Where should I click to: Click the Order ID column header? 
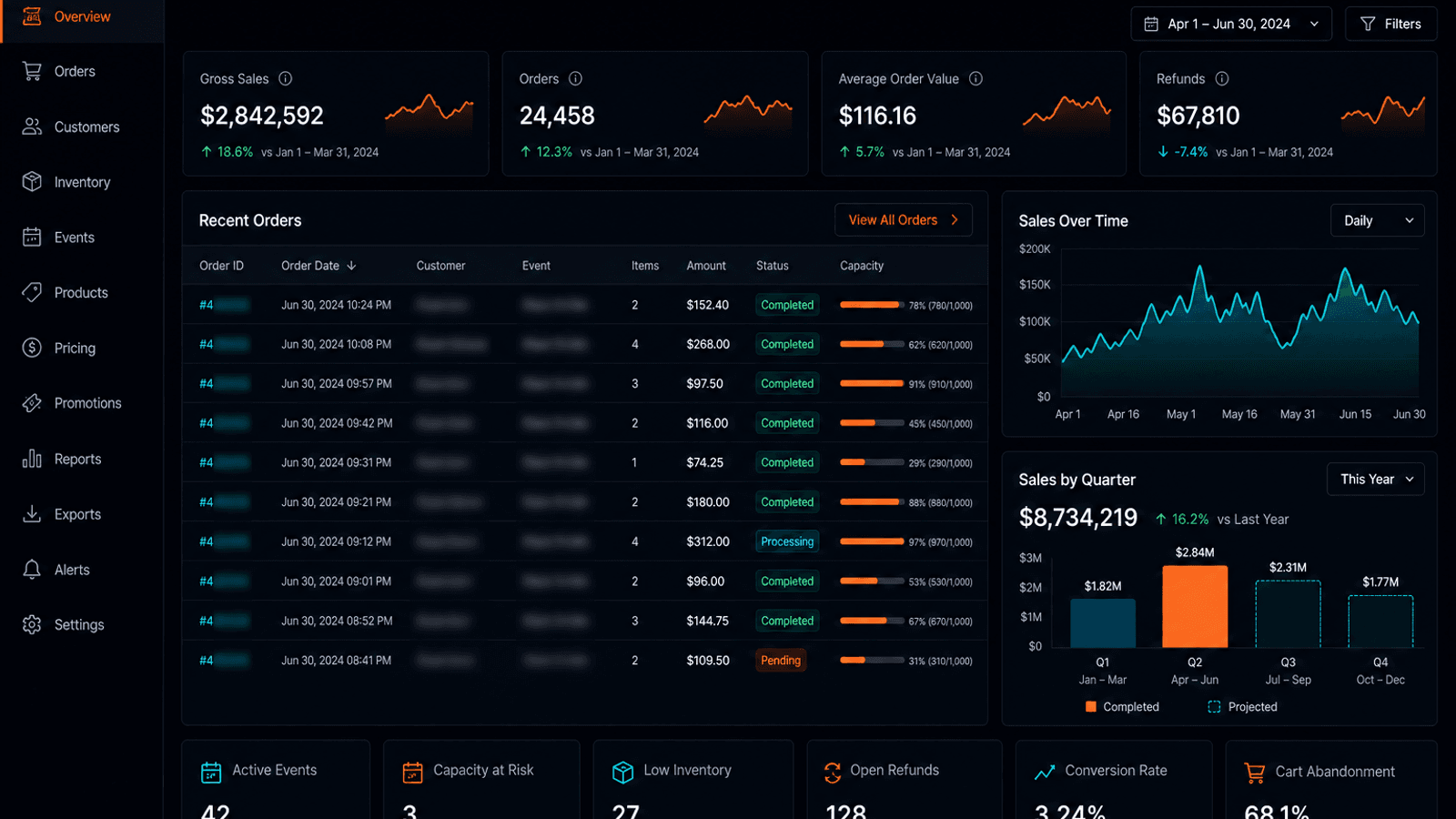pos(221,266)
